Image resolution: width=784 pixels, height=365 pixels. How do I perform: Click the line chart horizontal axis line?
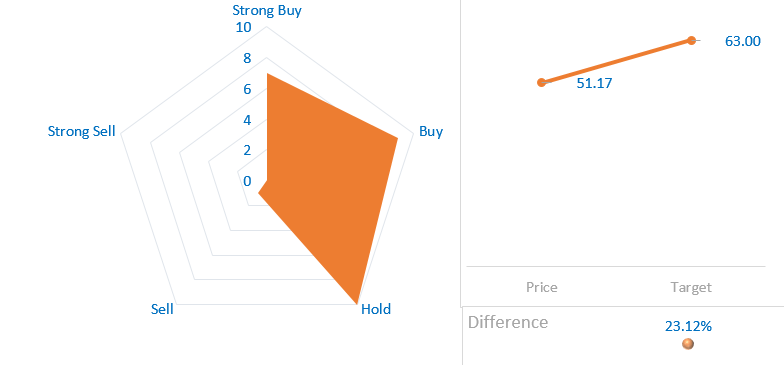pos(616,266)
